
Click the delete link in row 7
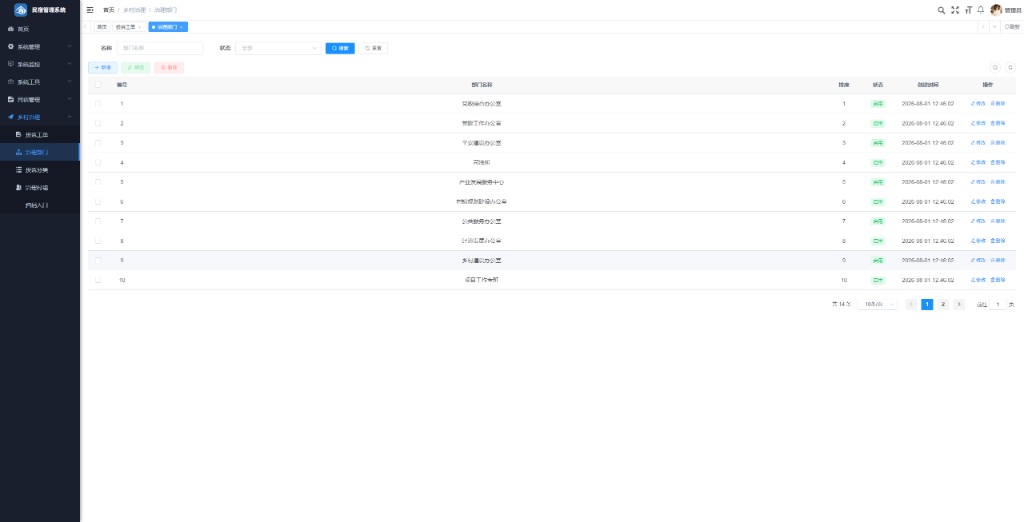click(998, 221)
